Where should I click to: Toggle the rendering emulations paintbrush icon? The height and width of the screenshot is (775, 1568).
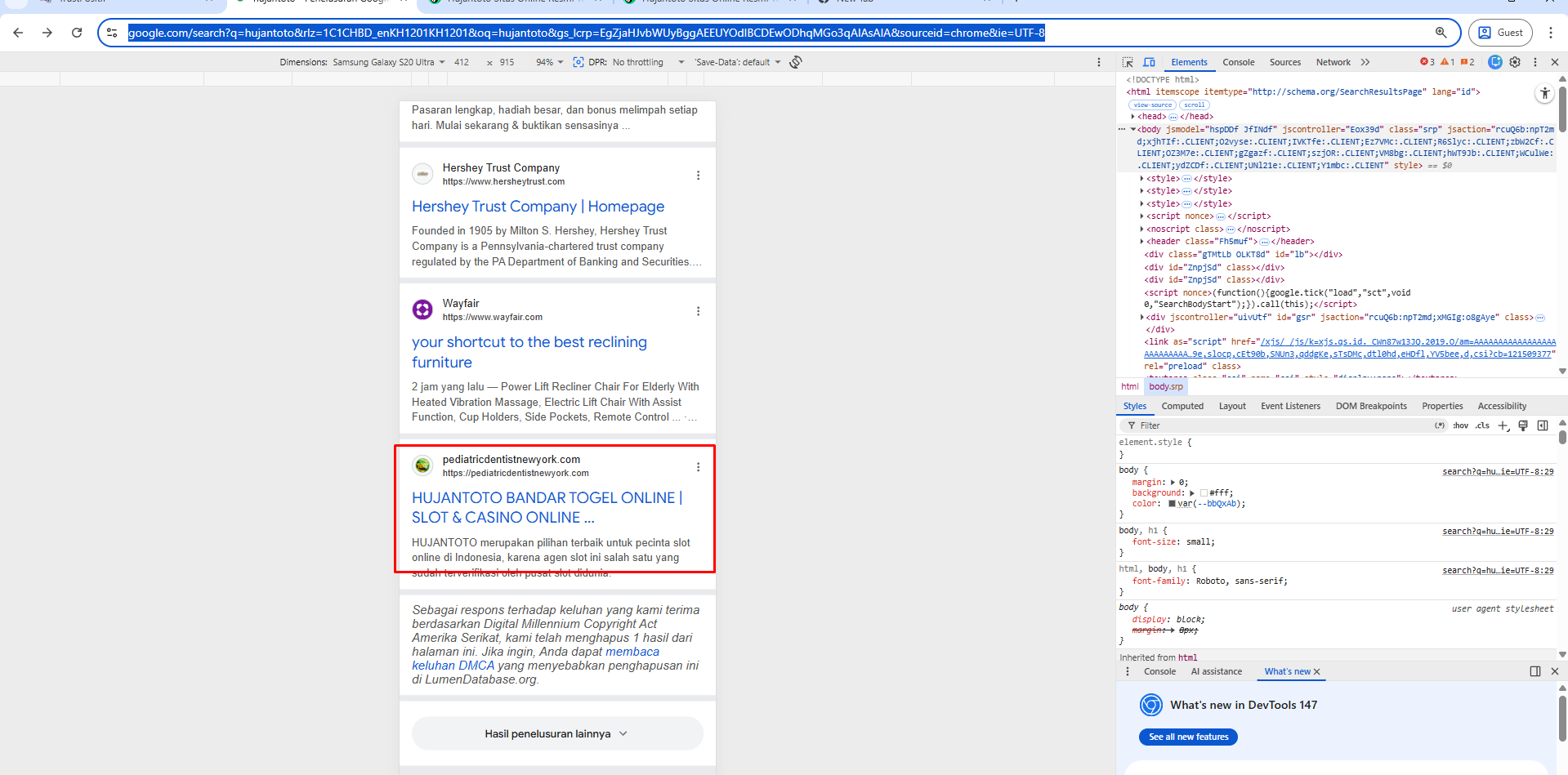(1523, 425)
